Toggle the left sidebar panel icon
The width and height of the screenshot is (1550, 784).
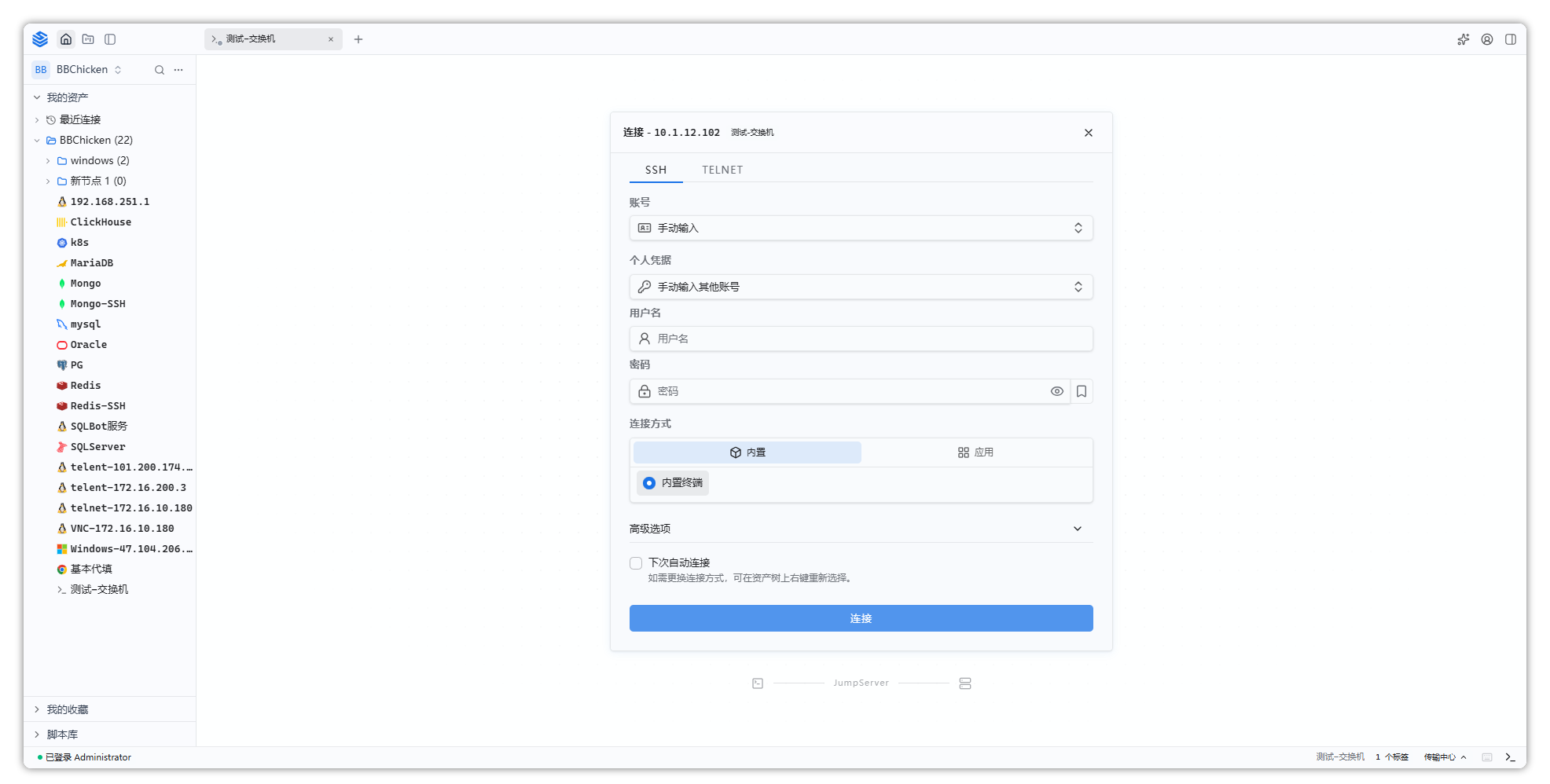tap(110, 39)
